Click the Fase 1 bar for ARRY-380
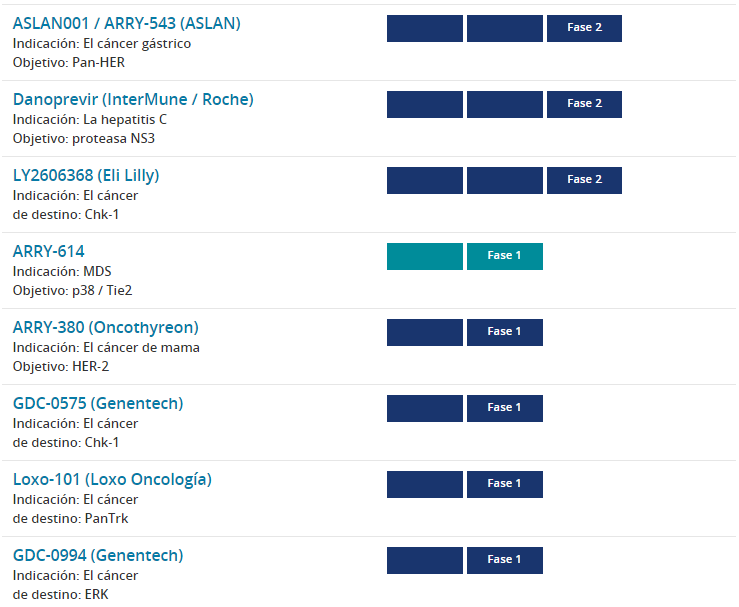The image size is (739, 607). [505, 332]
